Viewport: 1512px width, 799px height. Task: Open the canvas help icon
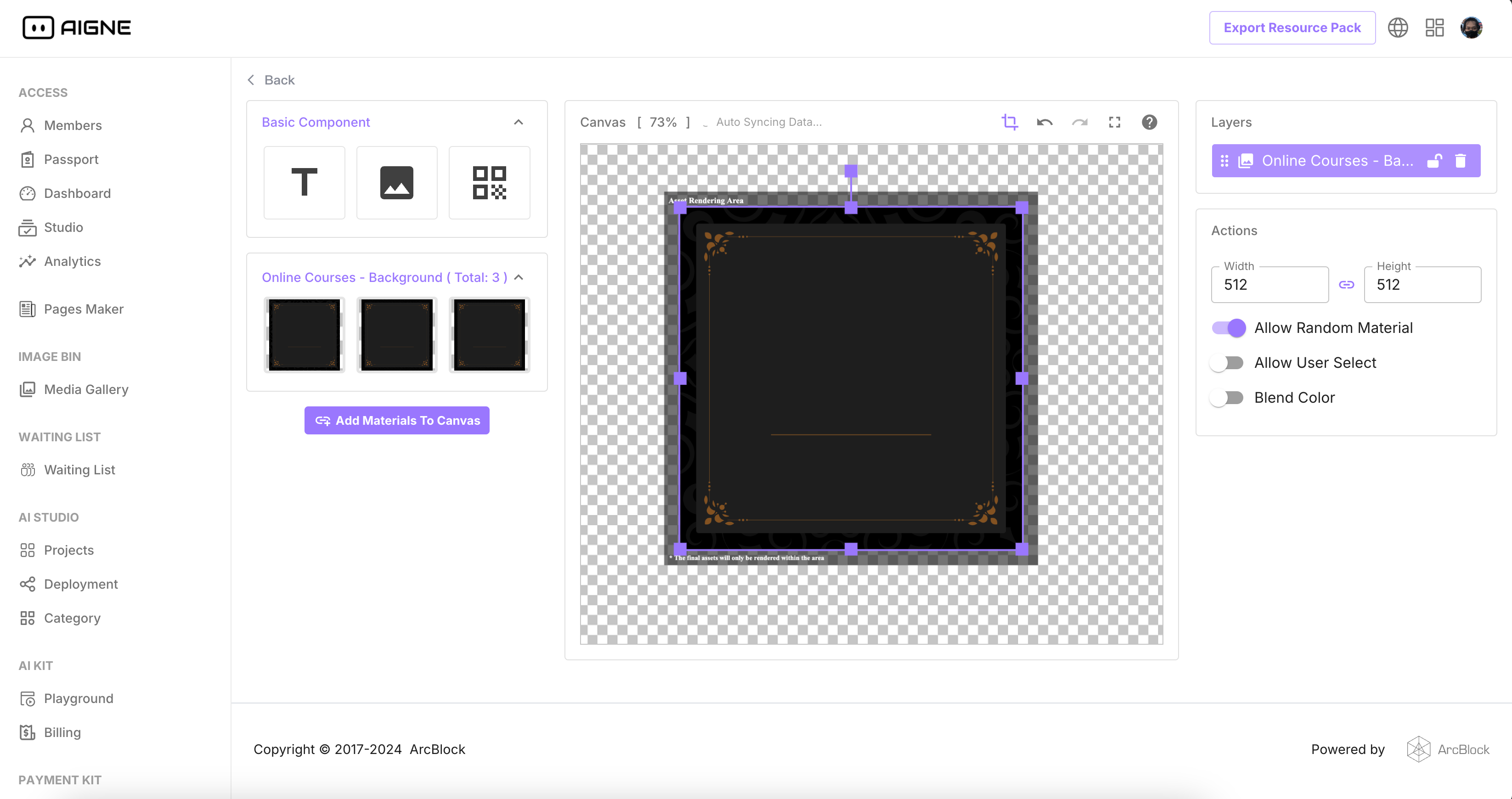point(1149,122)
